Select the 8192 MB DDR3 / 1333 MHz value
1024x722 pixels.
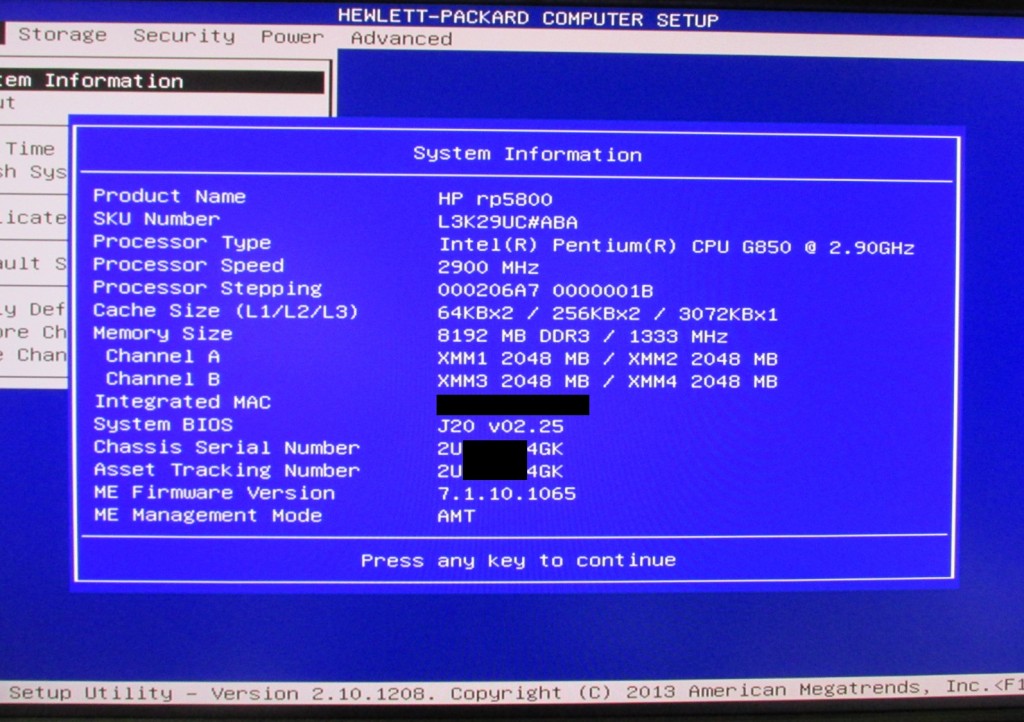(582, 336)
